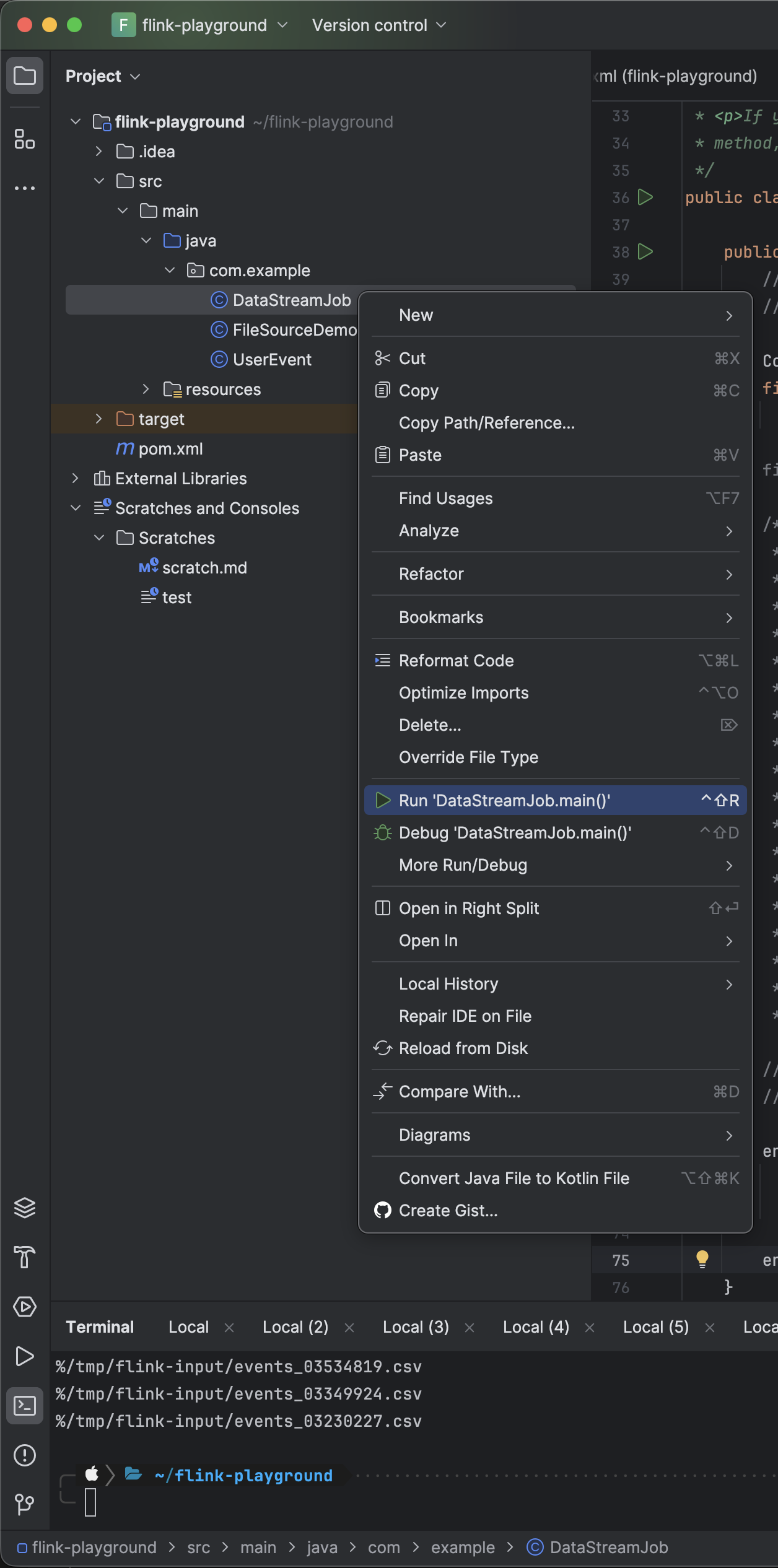This screenshot has width=778, height=1568.
Task: Choose Optimize Imports in context menu
Action: point(556,693)
